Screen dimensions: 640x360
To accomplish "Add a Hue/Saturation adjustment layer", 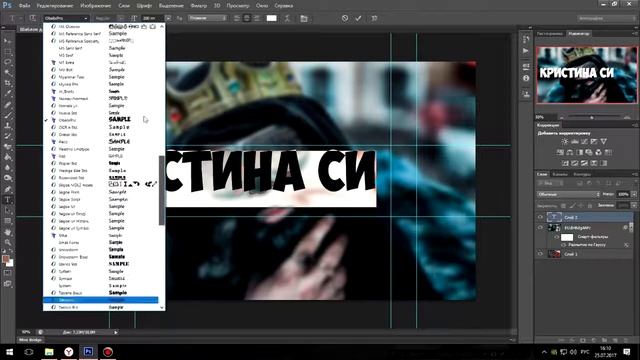I will pyautogui.click(x=560, y=152).
